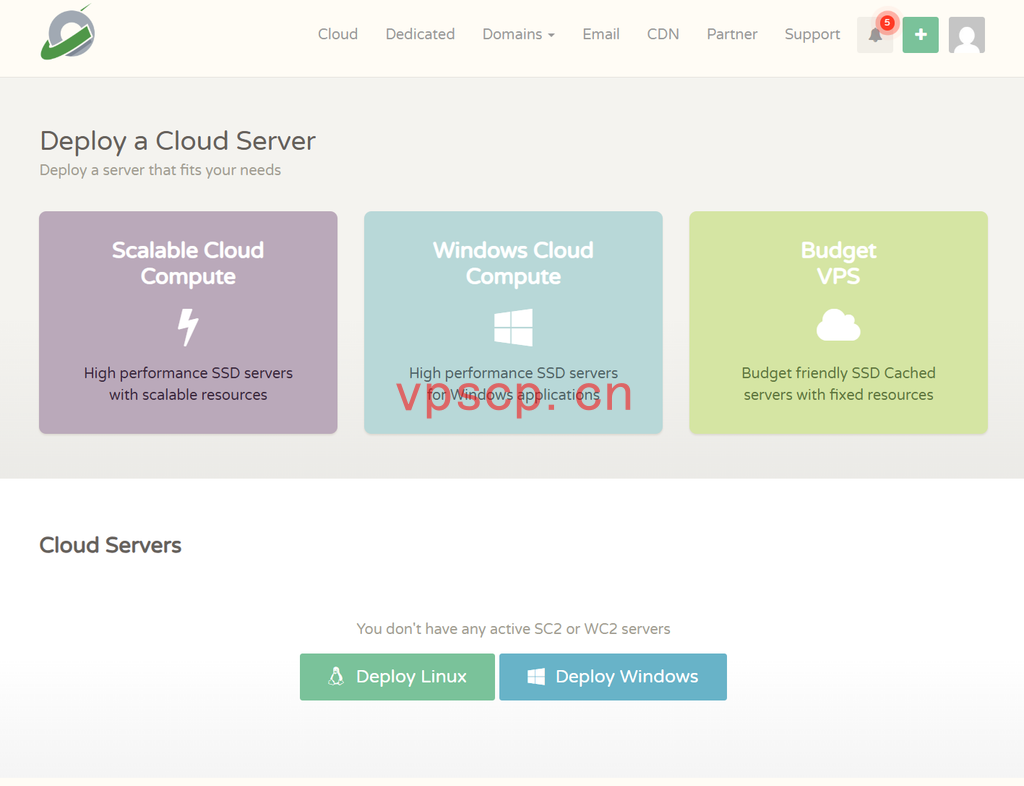
Task: Open the Email navigation link
Action: [x=601, y=34]
